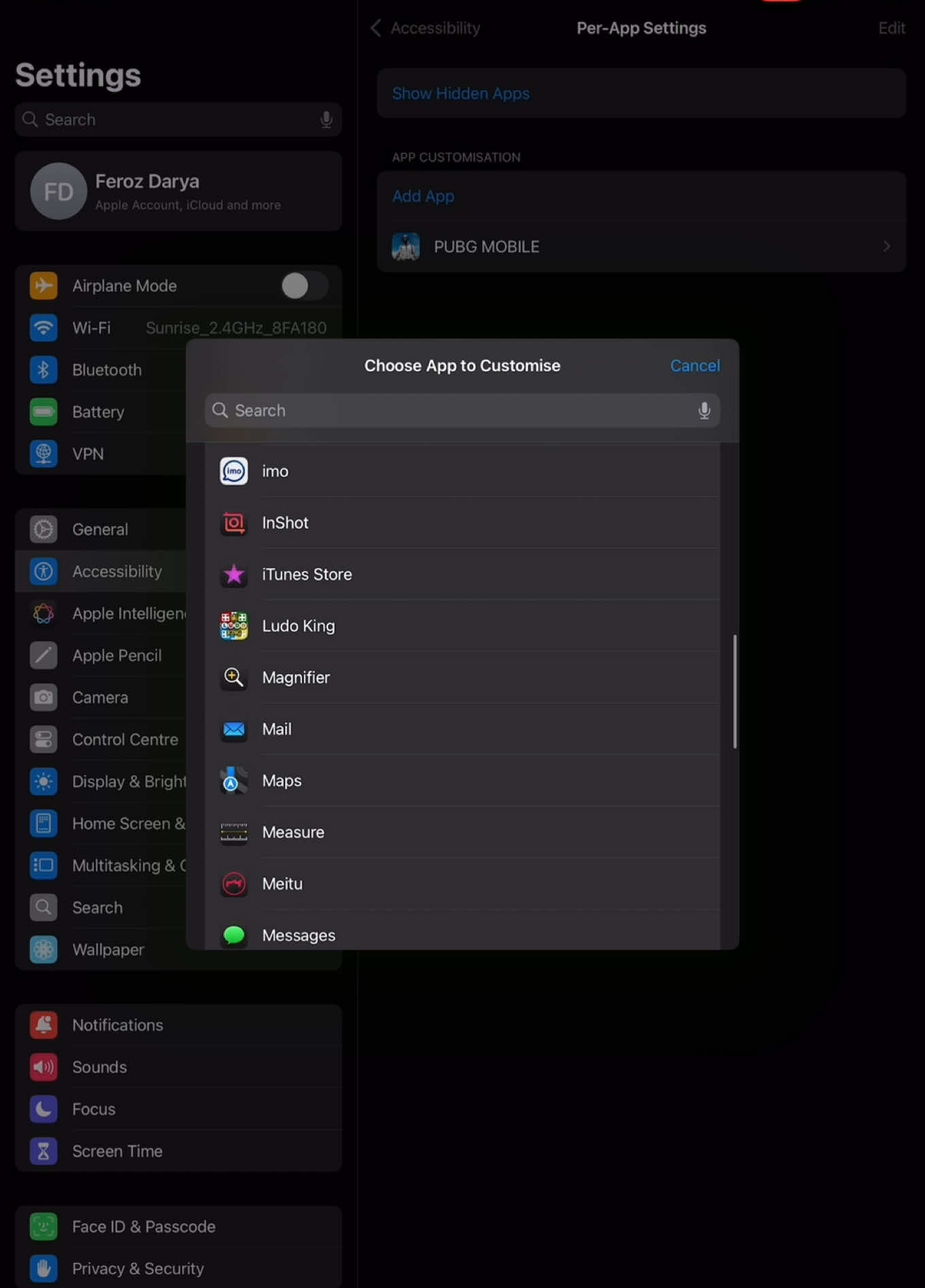Toggle the Airplane Mode switch
The height and width of the screenshot is (1288, 925).
[304, 286]
